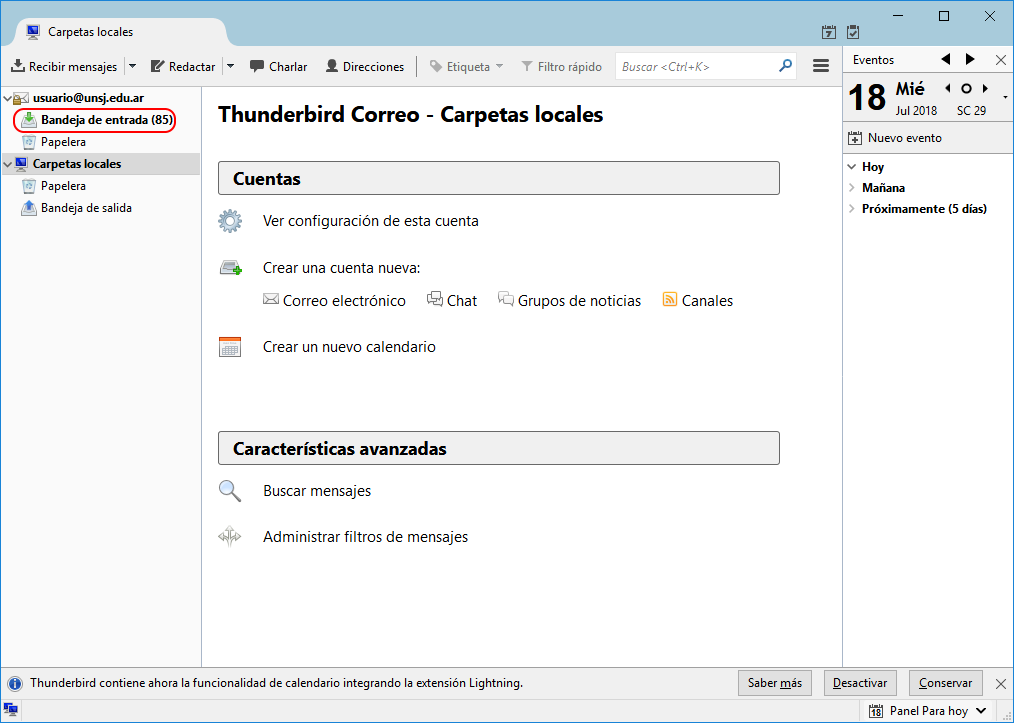
Task: Go to next day in Eventos header
Action: pos(970,59)
